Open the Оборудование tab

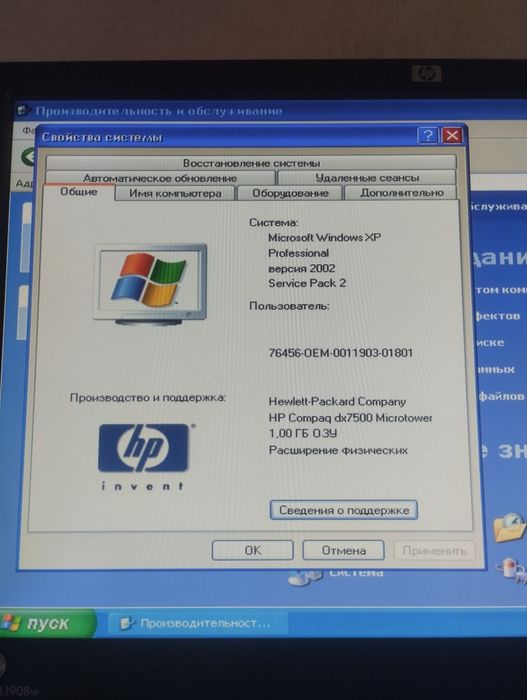tap(290, 193)
